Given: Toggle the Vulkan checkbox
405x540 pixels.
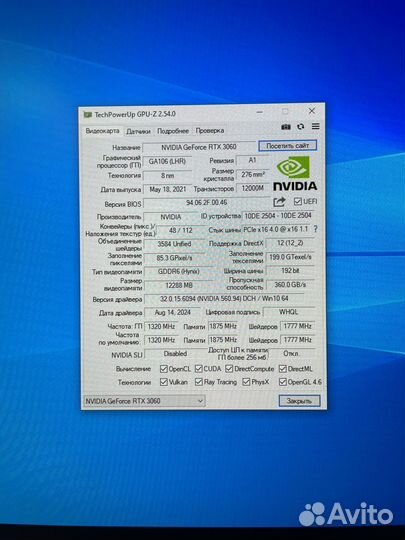Looking at the screenshot, I should click(x=164, y=382).
